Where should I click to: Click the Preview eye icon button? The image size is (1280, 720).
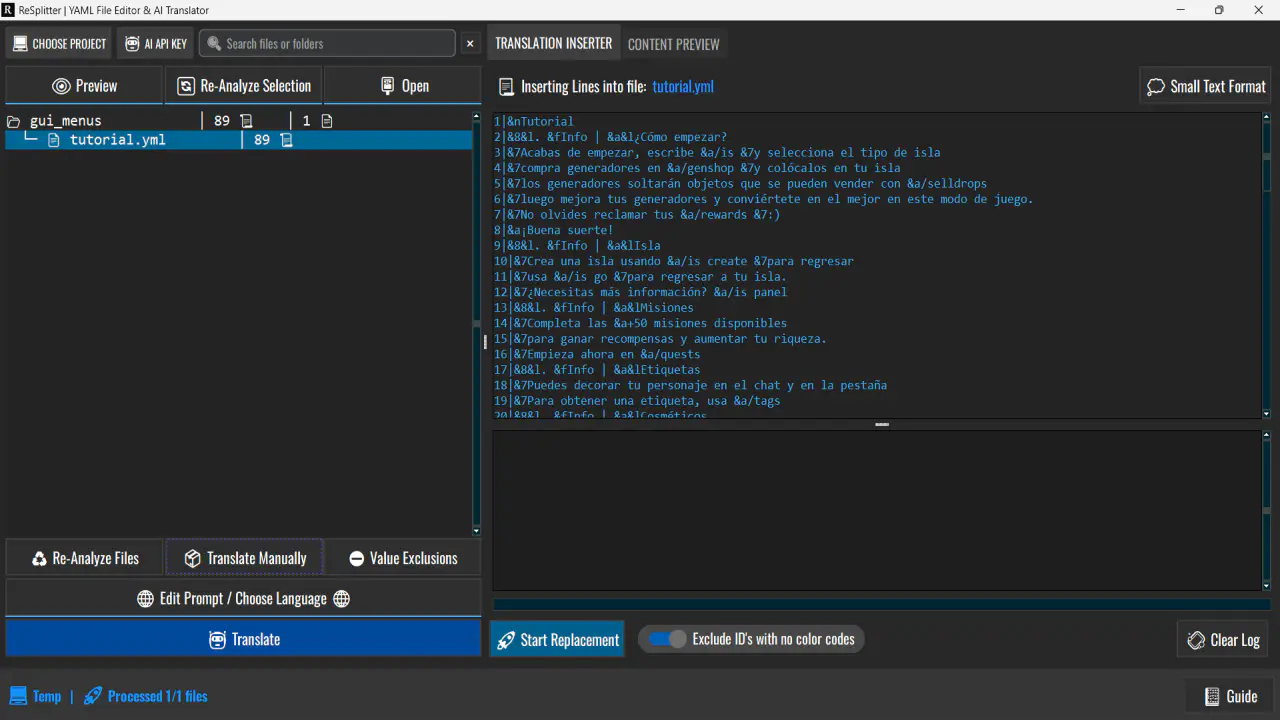85,86
